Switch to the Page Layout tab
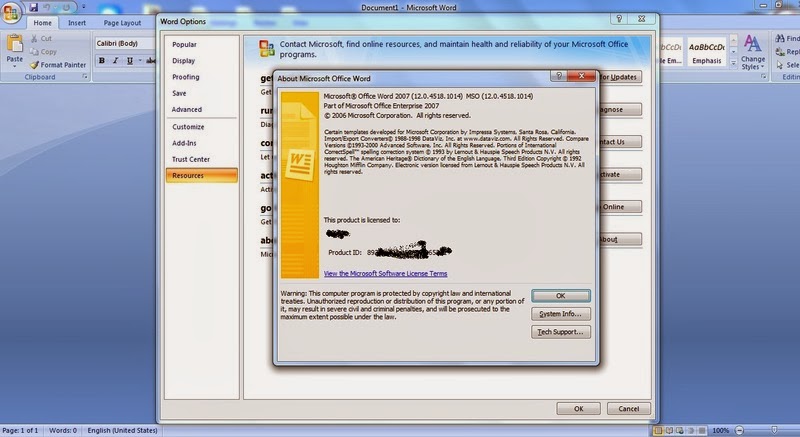This screenshot has height=437, width=800. pos(122,22)
